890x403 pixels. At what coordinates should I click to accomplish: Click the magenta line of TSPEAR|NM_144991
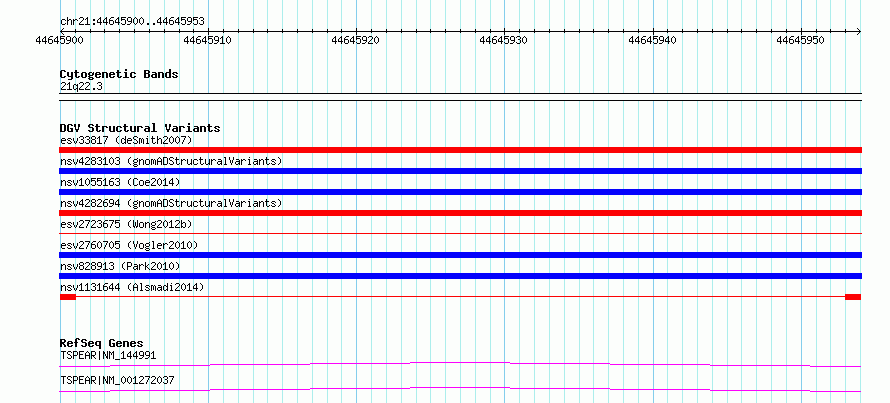pos(460,364)
